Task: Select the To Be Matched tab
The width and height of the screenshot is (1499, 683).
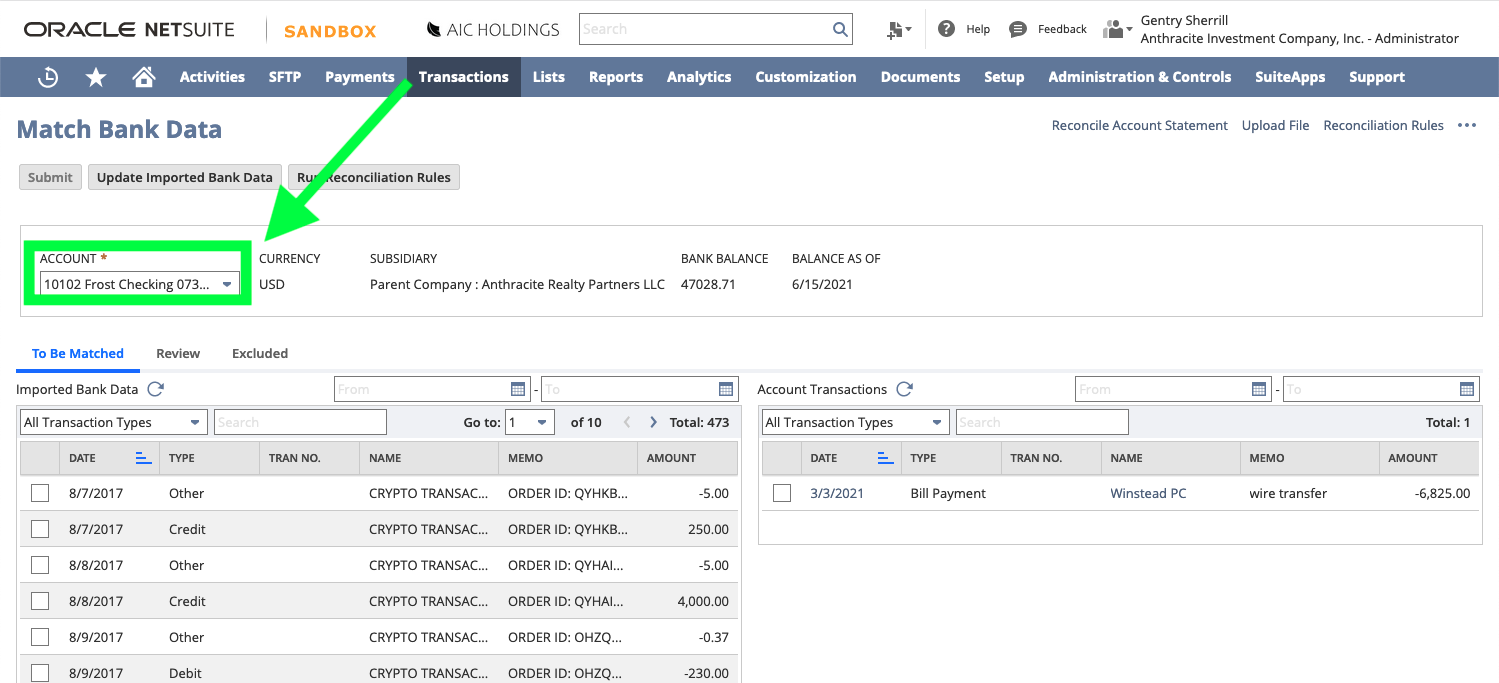Action: [x=78, y=353]
